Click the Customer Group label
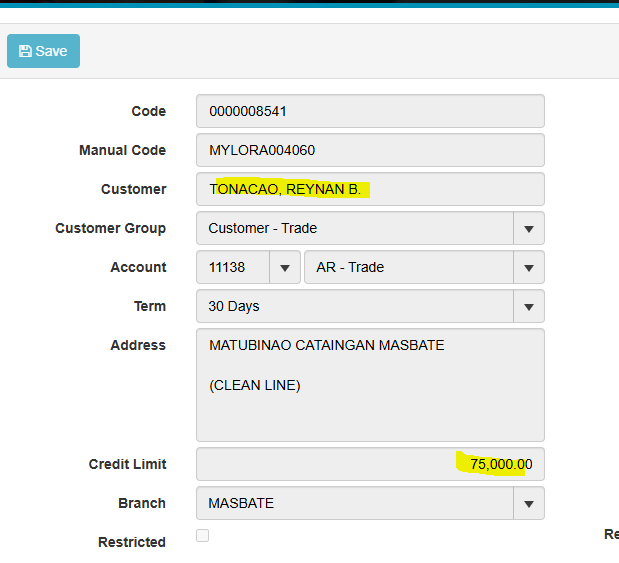The height and width of the screenshot is (563, 619). coord(111,228)
